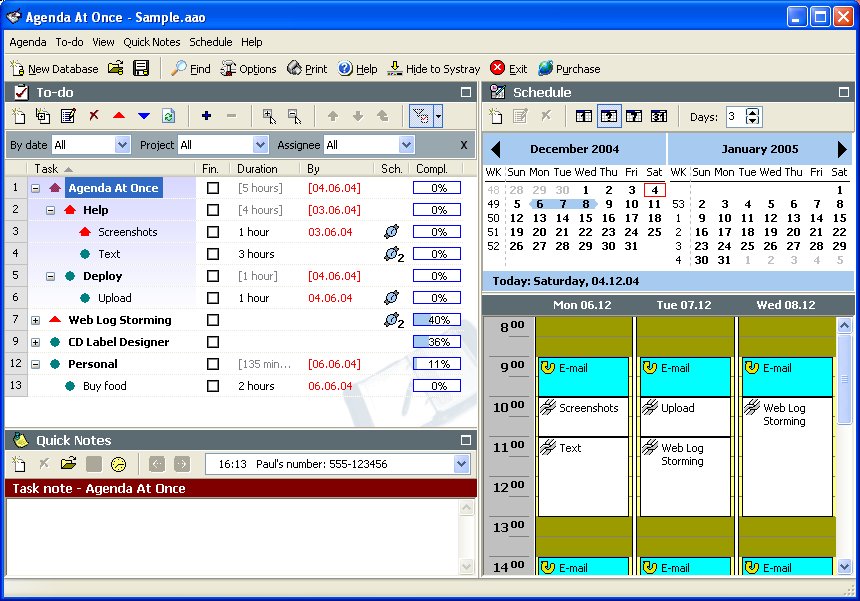This screenshot has height=601, width=860.
Task: Check finished box for Buy food
Action: (213, 386)
